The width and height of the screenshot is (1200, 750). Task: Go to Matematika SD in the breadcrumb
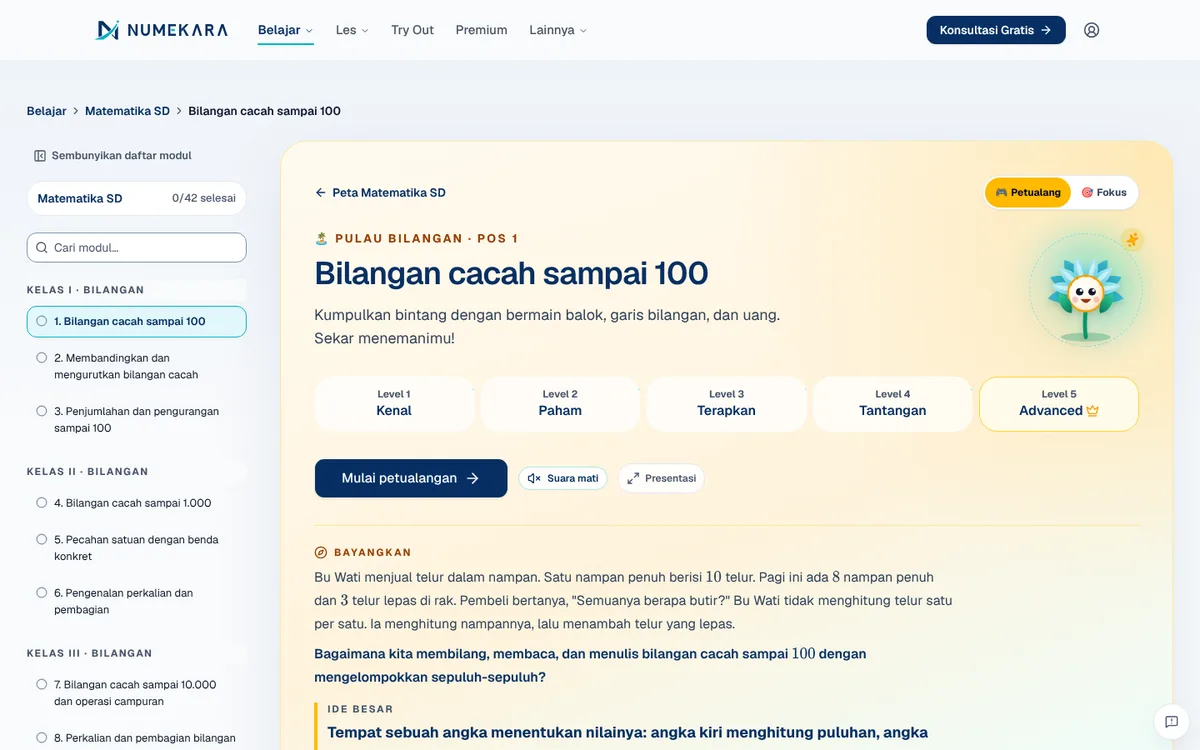pos(127,111)
